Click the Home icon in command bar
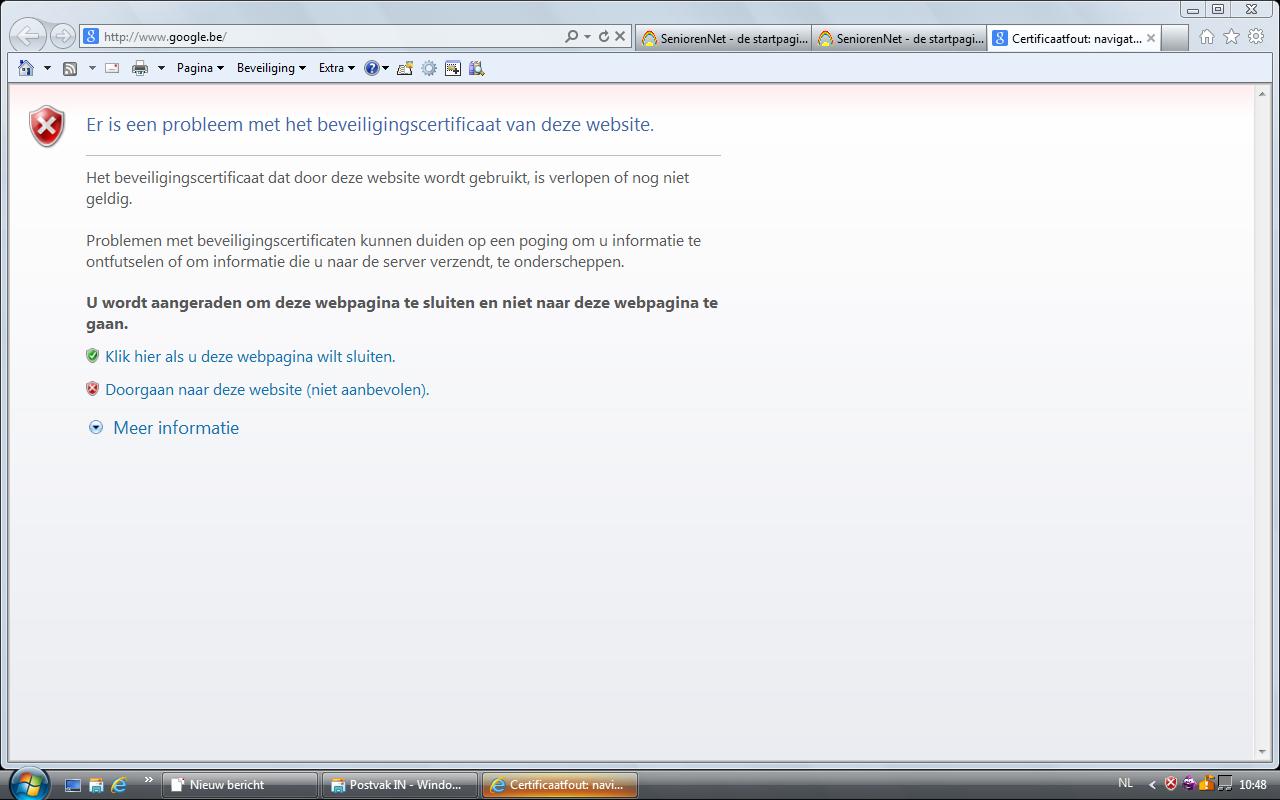This screenshot has height=800, width=1280. point(26,68)
